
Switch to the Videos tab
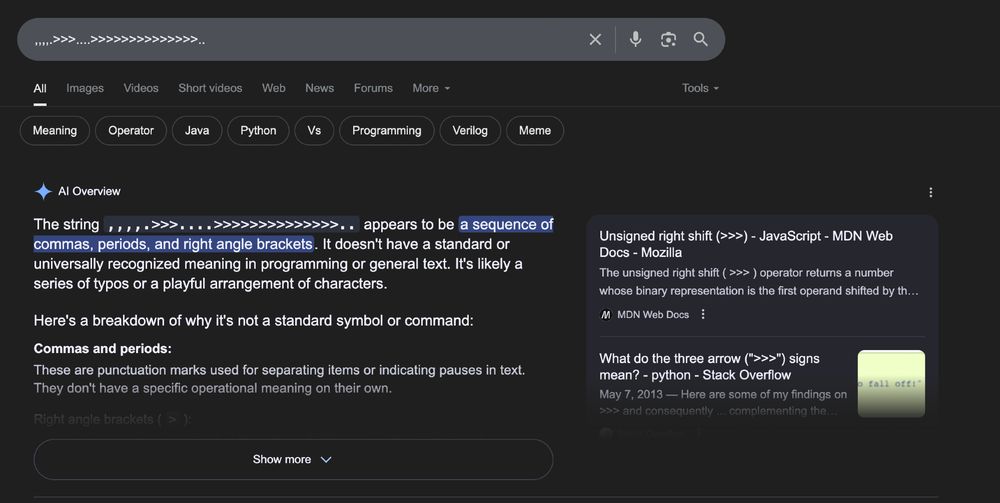141,88
